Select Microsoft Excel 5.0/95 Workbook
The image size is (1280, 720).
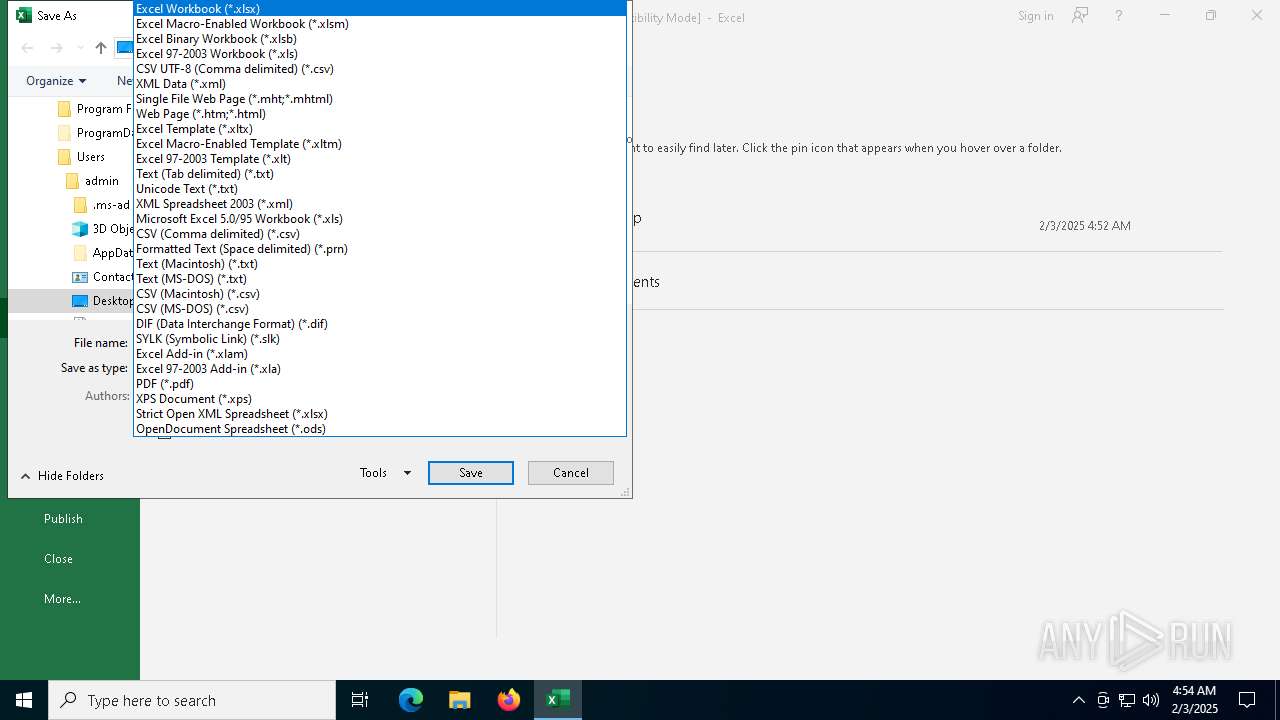pyautogui.click(x=380, y=219)
